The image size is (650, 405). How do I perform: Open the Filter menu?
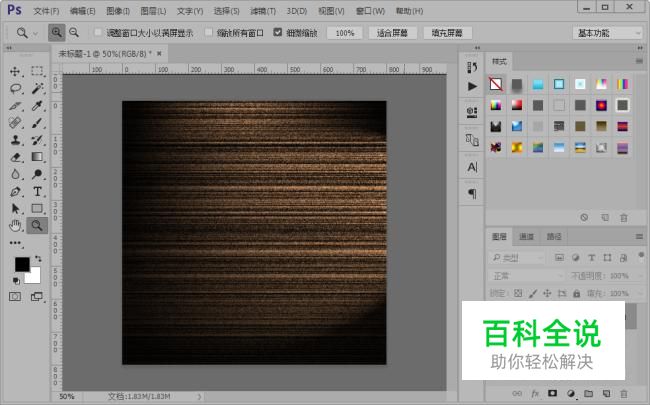263,11
